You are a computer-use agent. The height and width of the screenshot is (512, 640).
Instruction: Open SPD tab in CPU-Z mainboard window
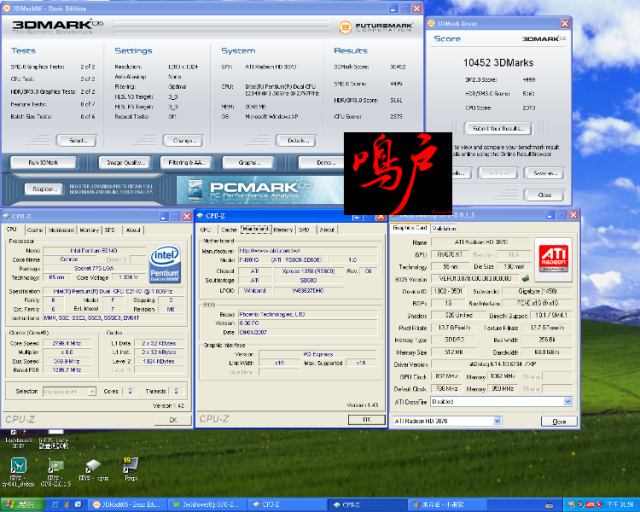coord(304,229)
